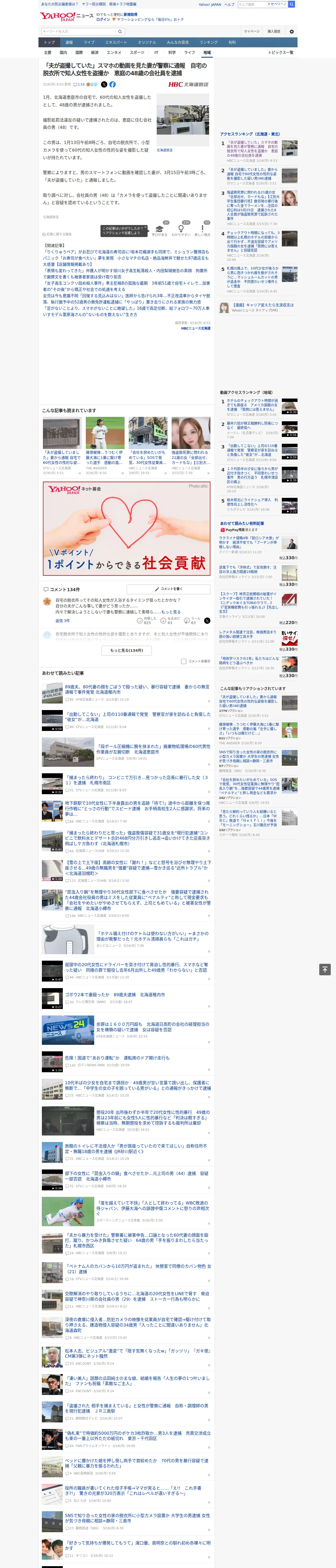Expand the top comment via もっと見る link
Viewport: 336px width, 1568px height.
(171, 612)
